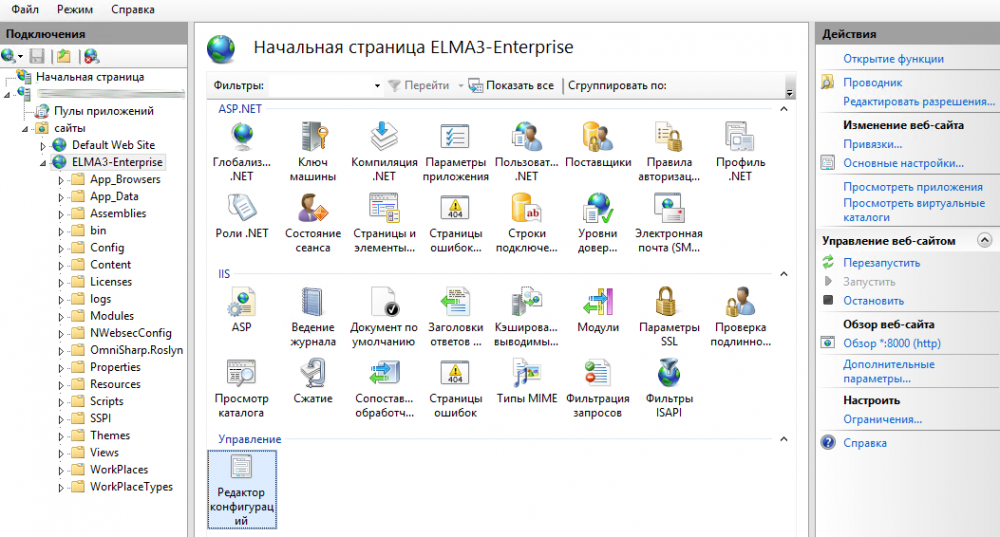Collapse the Управление group section chevron
This screenshot has width=1000, height=537.
[784, 439]
